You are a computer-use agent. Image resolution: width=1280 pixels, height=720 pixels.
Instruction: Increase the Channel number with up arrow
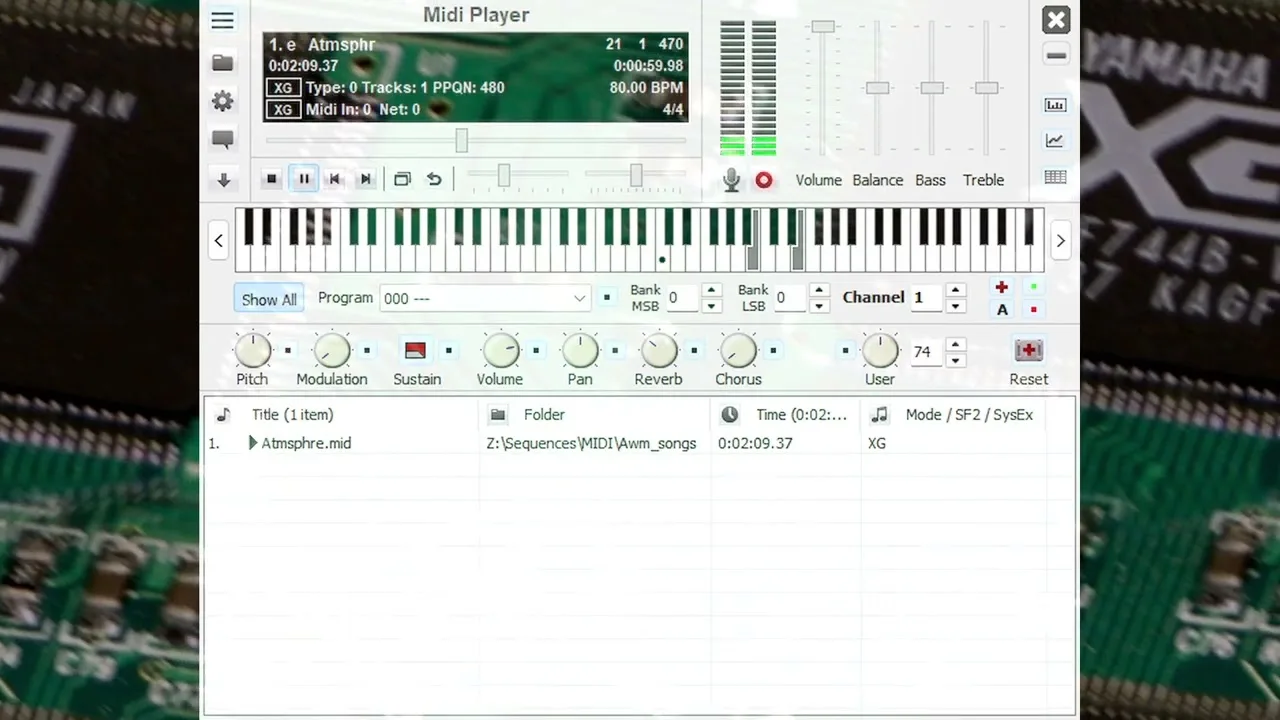pos(956,290)
